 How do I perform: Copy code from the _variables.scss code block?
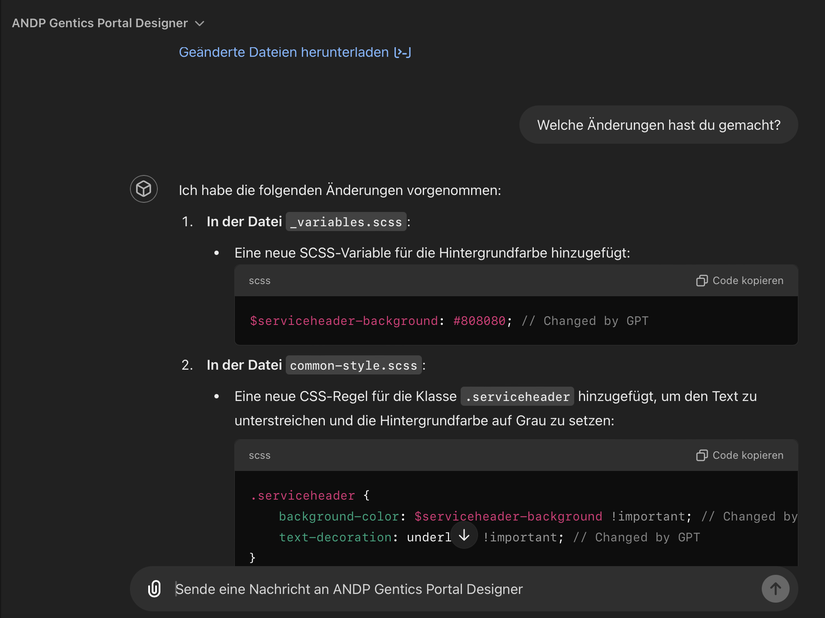tap(740, 281)
